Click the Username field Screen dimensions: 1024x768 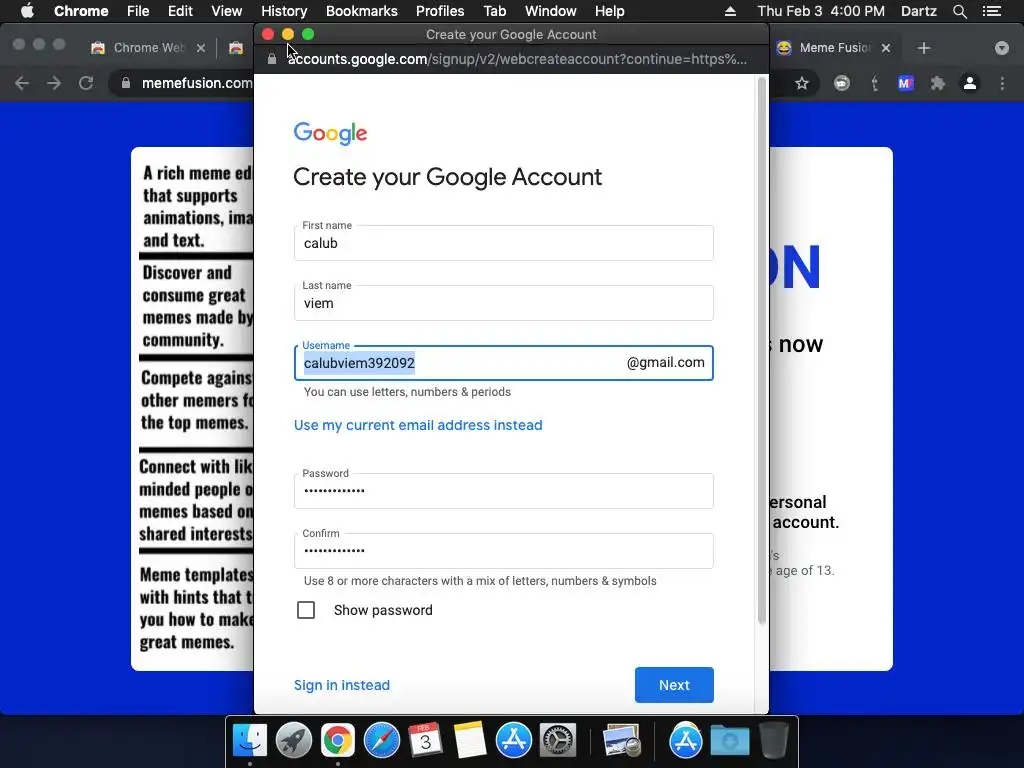click(504, 363)
